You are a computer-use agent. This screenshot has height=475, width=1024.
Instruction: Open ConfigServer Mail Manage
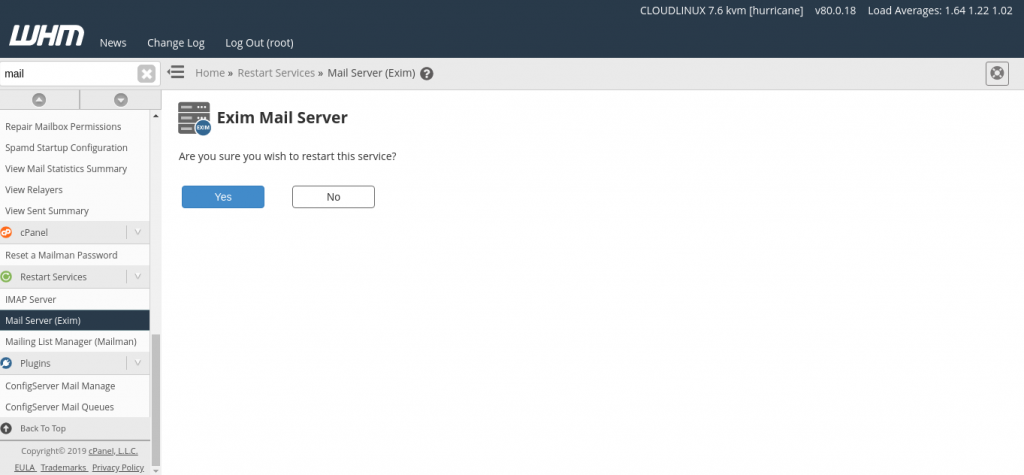(x=60, y=386)
